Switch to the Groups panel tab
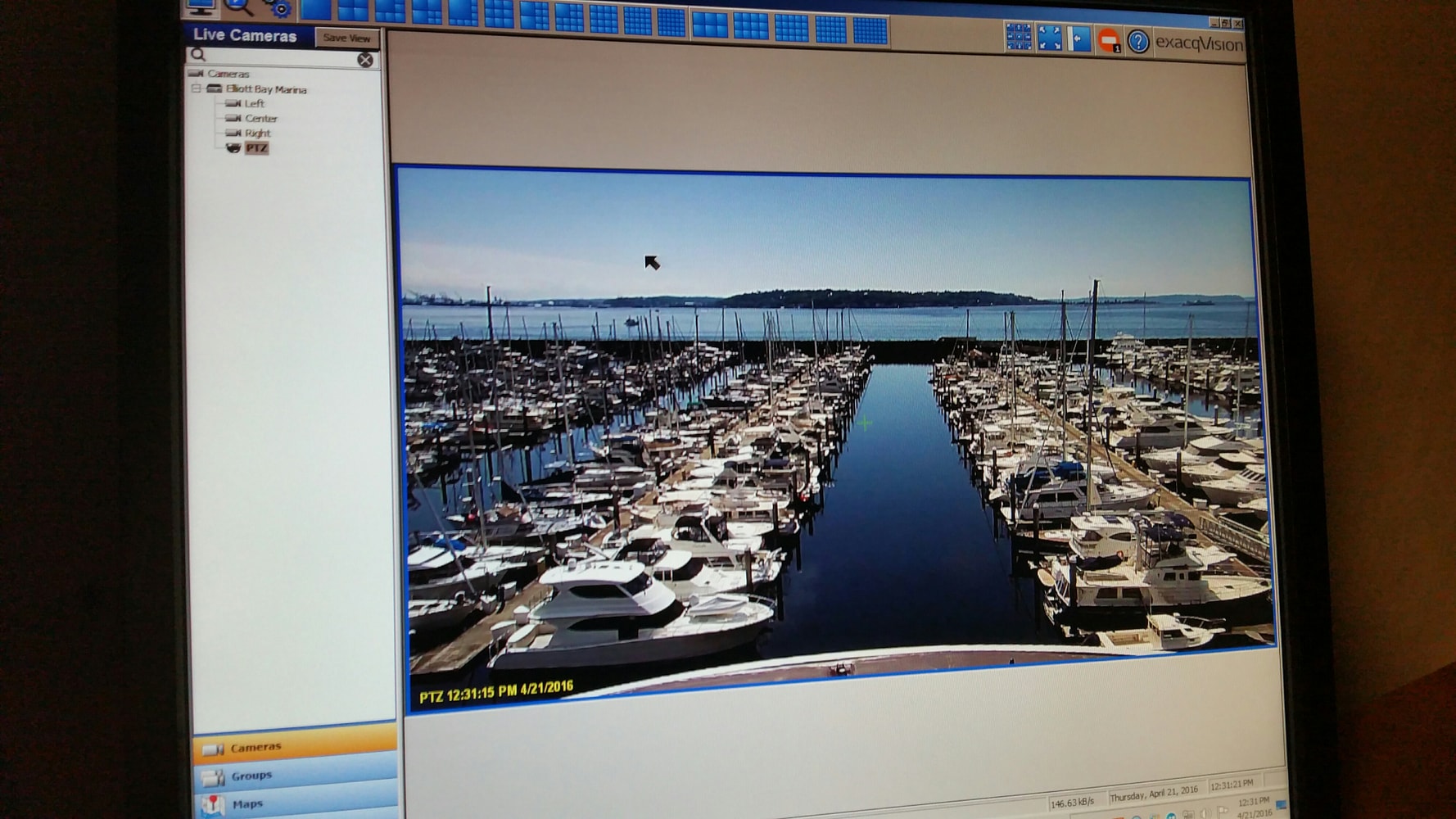1456x819 pixels. 251,776
